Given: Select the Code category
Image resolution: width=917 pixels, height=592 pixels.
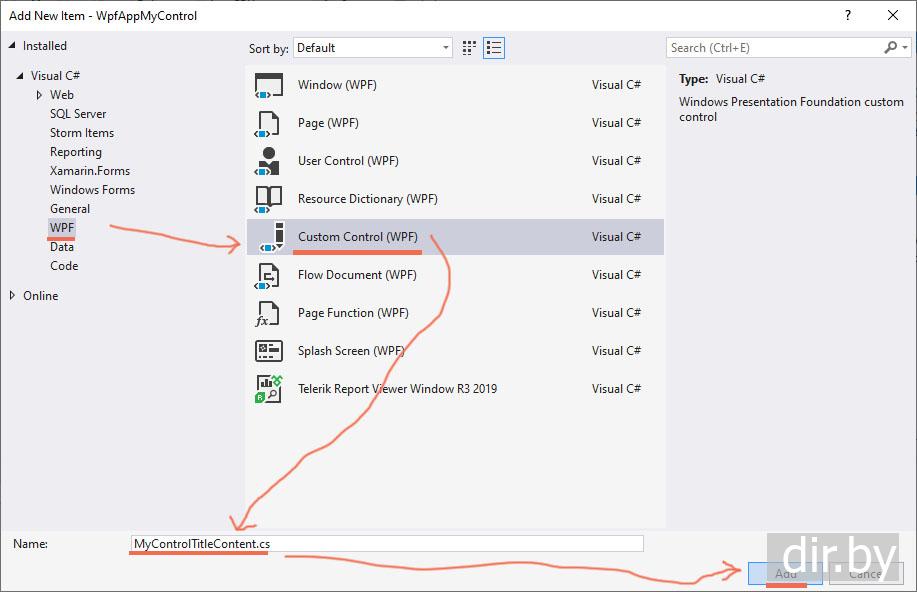Looking at the screenshot, I should pos(64,266).
